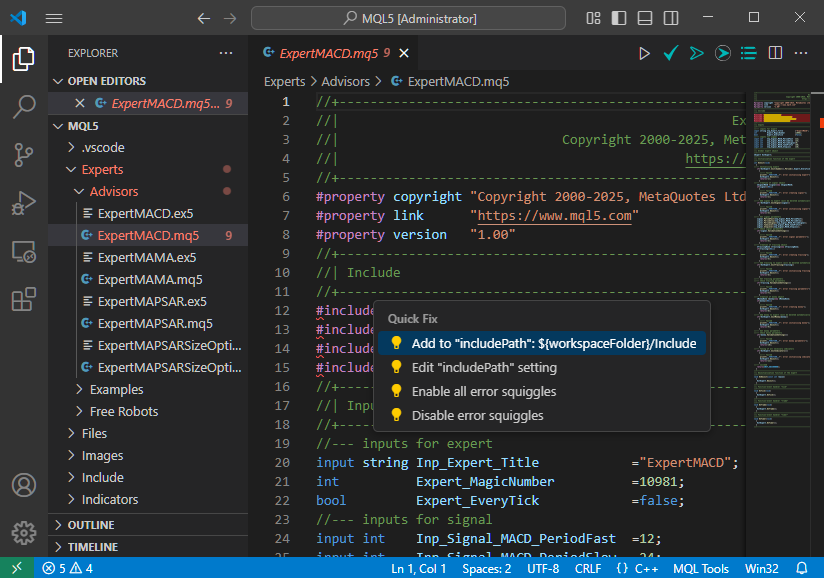Image resolution: width=824 pixels, height=578 pixels.
Task: Change encoding via UTF-8 status item
Action: click(543, 569)
